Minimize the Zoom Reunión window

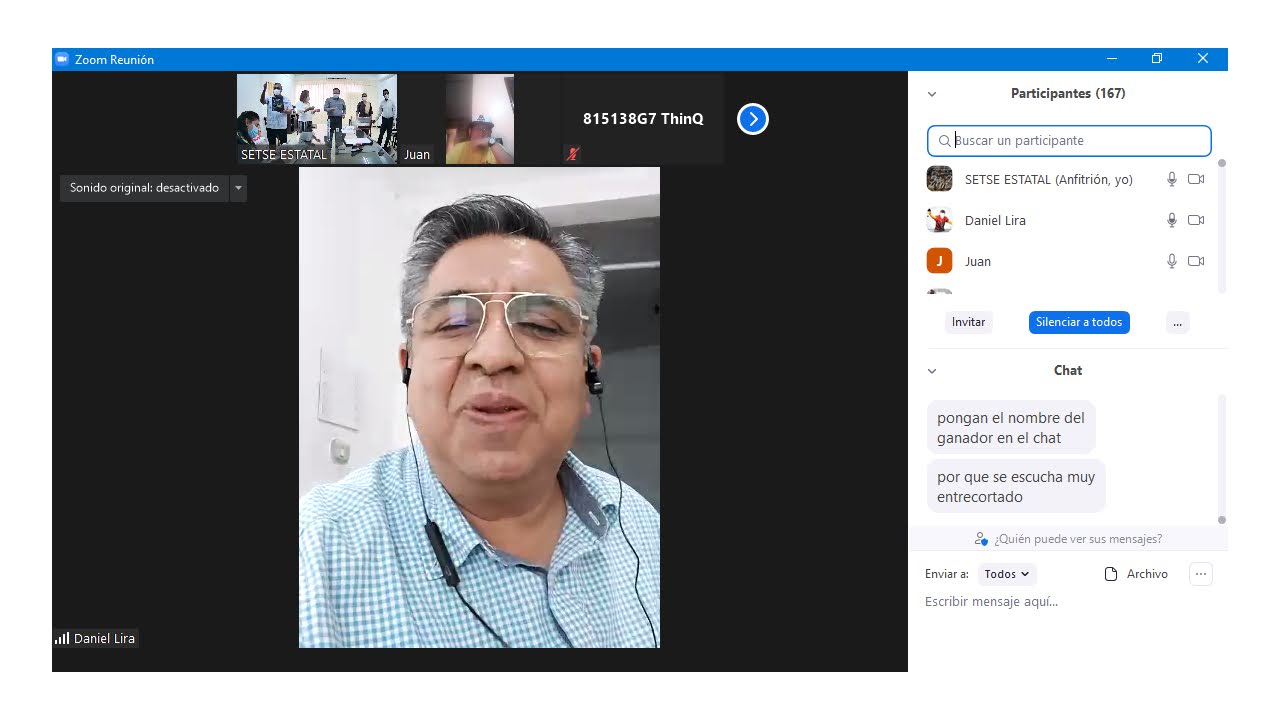1111,59
